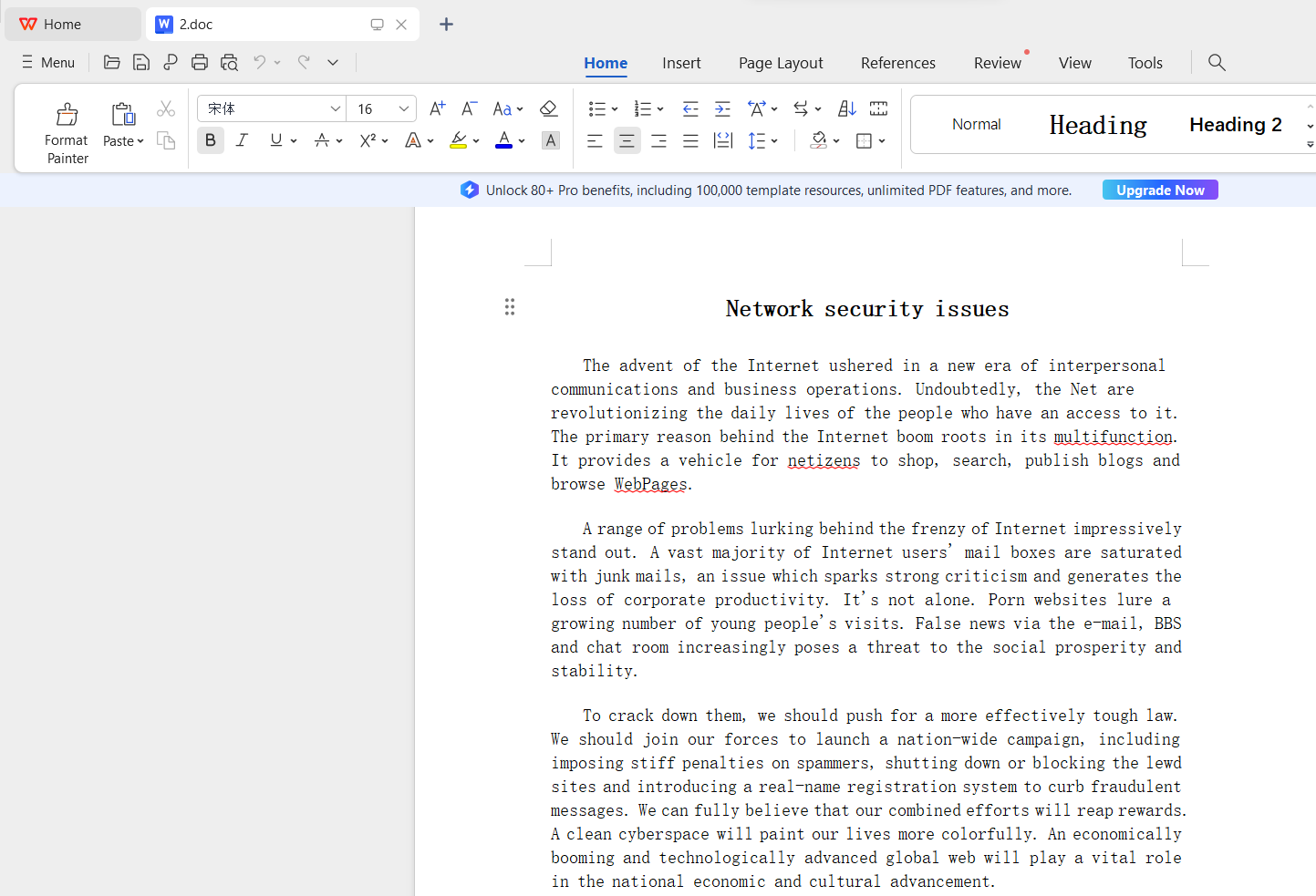Screen dimensions: 1316x896
Task: Expand bullet list options
Action: 615,109
